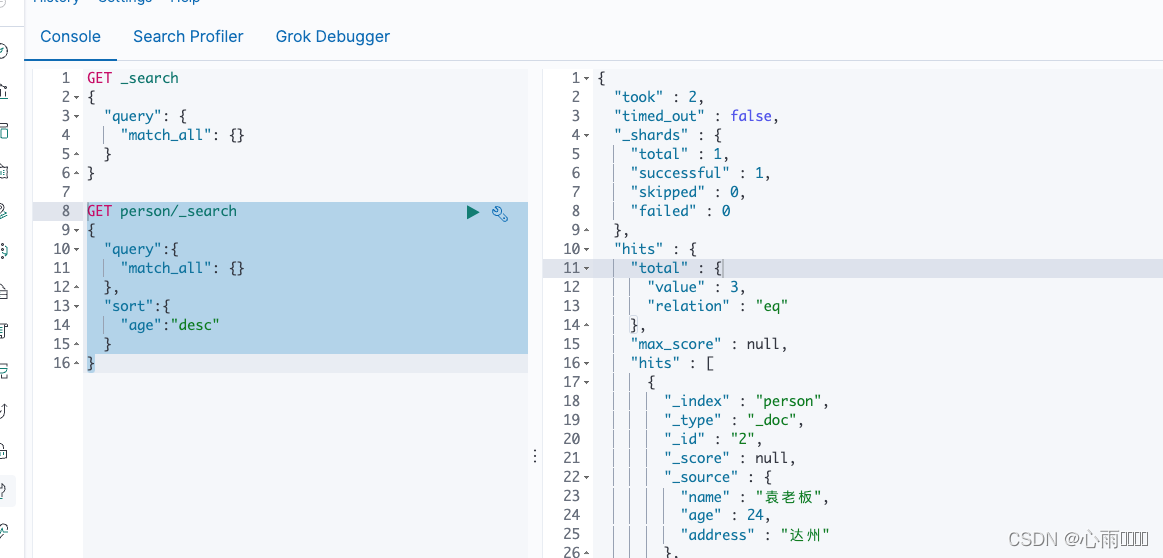Toggle fold marker at output line 14

point(587,326)
